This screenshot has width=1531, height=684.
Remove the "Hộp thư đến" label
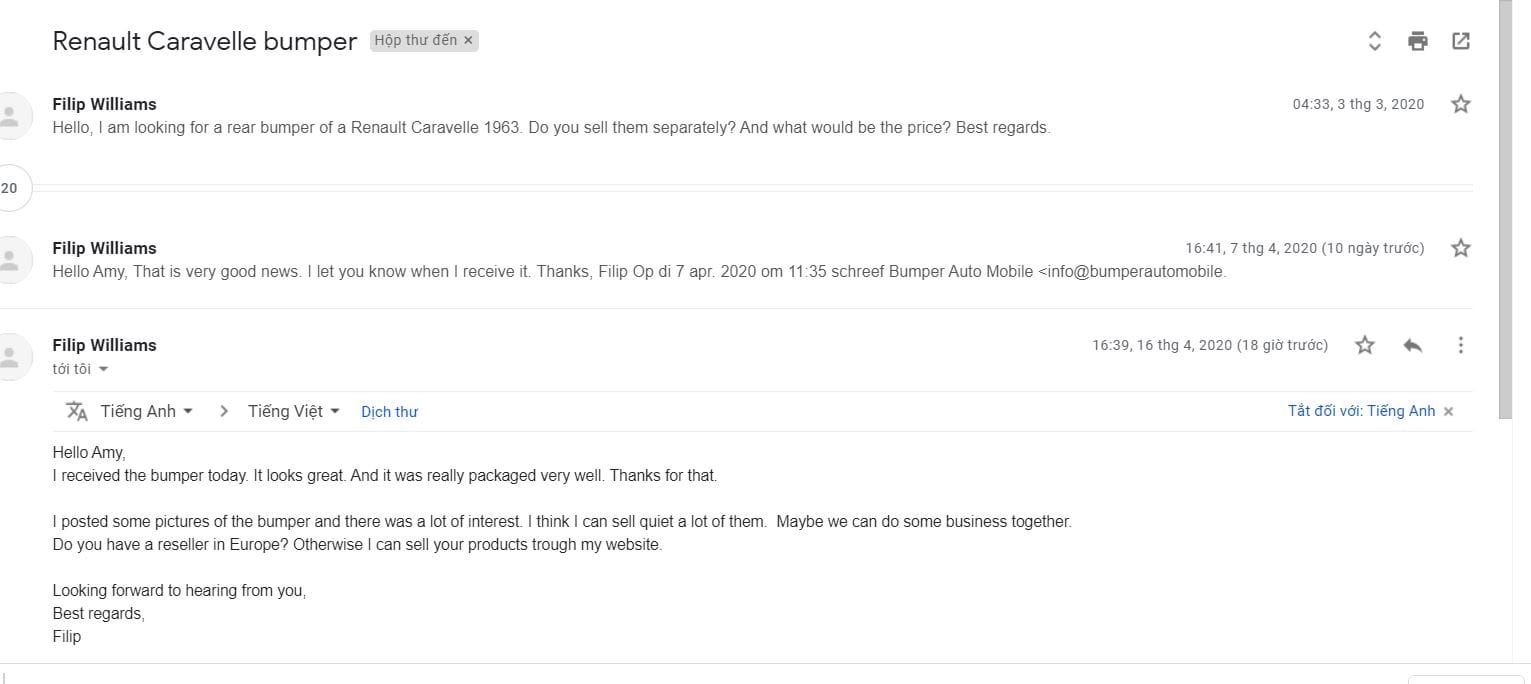[468, 41]
